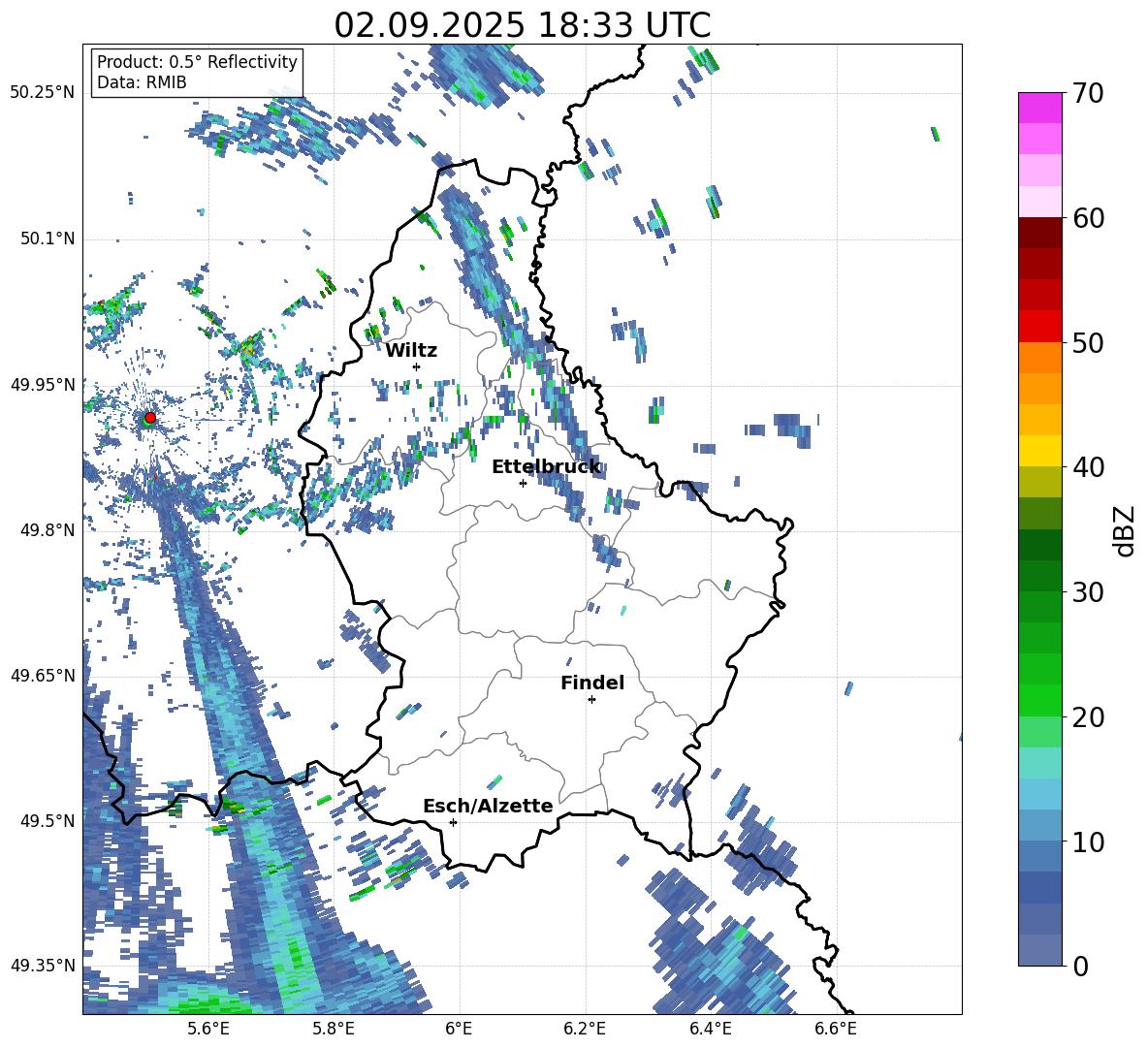Screen dimensions: 1148x1048
Task: Pick the magenta swatch near 70 dBZ
Action: [x=1039, y=108]
